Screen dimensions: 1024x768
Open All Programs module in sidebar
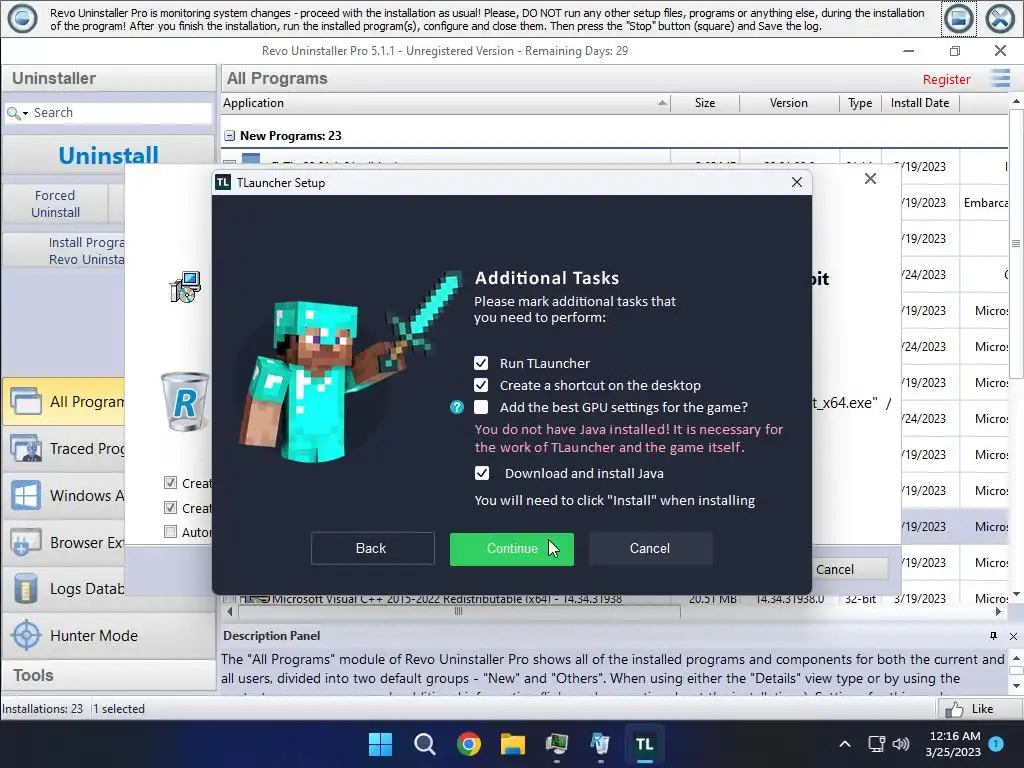[65, 402]
